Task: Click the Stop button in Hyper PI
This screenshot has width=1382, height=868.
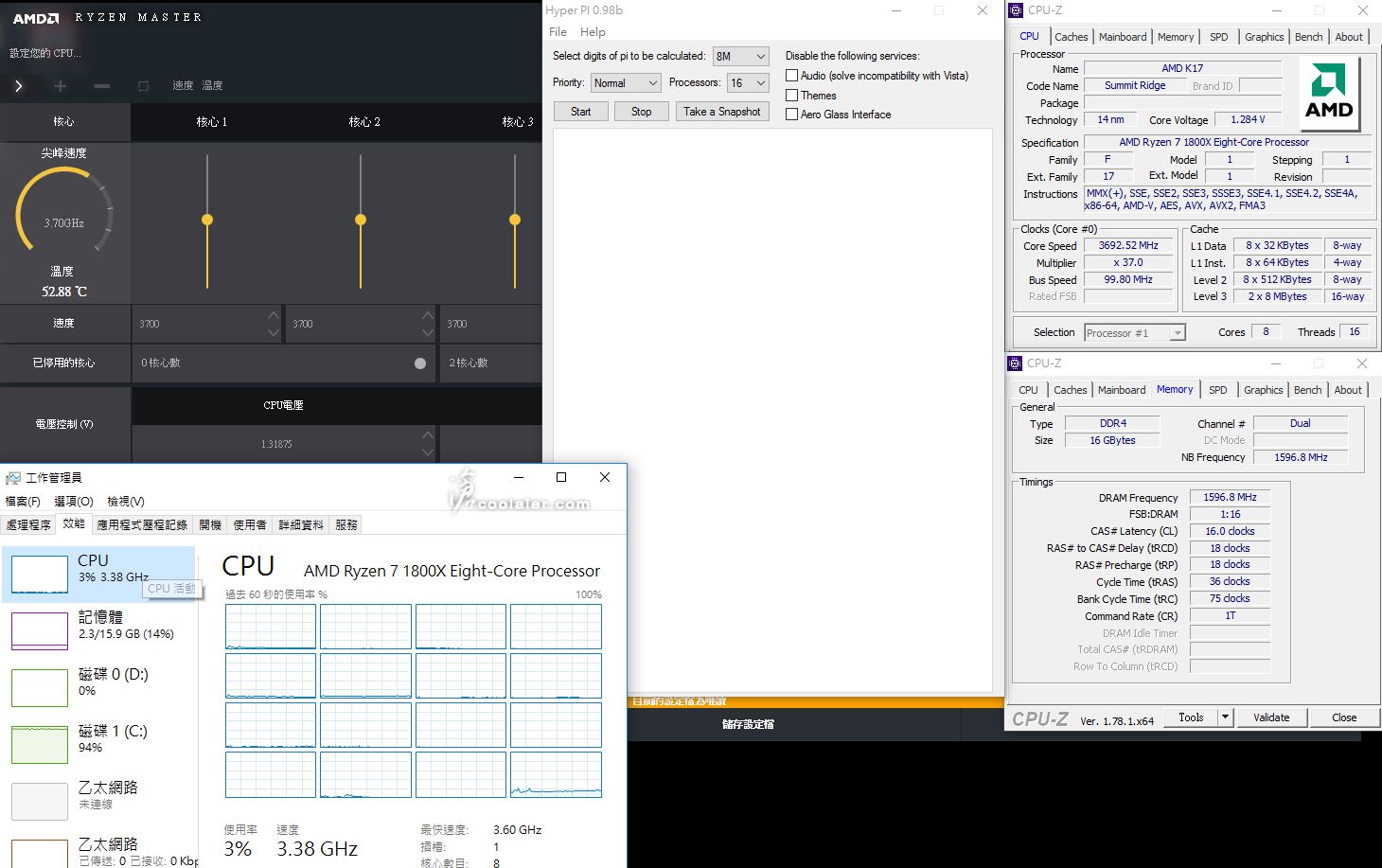Action: click(x=642, y=112)
